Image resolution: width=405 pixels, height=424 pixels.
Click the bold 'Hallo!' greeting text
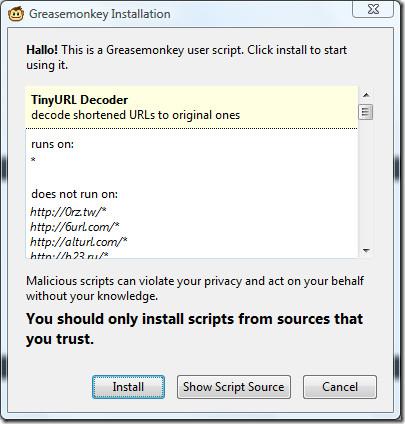coord(42,50)
